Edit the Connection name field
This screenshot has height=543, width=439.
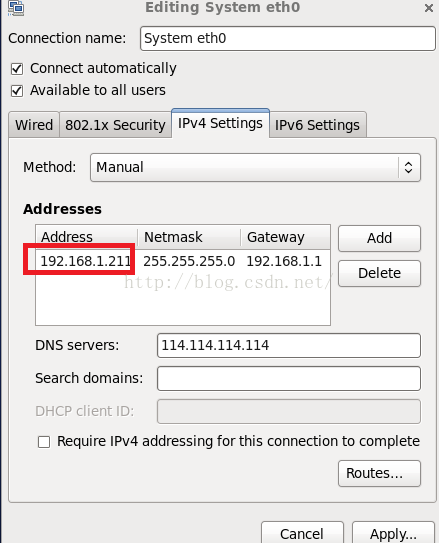pos(288,38)
